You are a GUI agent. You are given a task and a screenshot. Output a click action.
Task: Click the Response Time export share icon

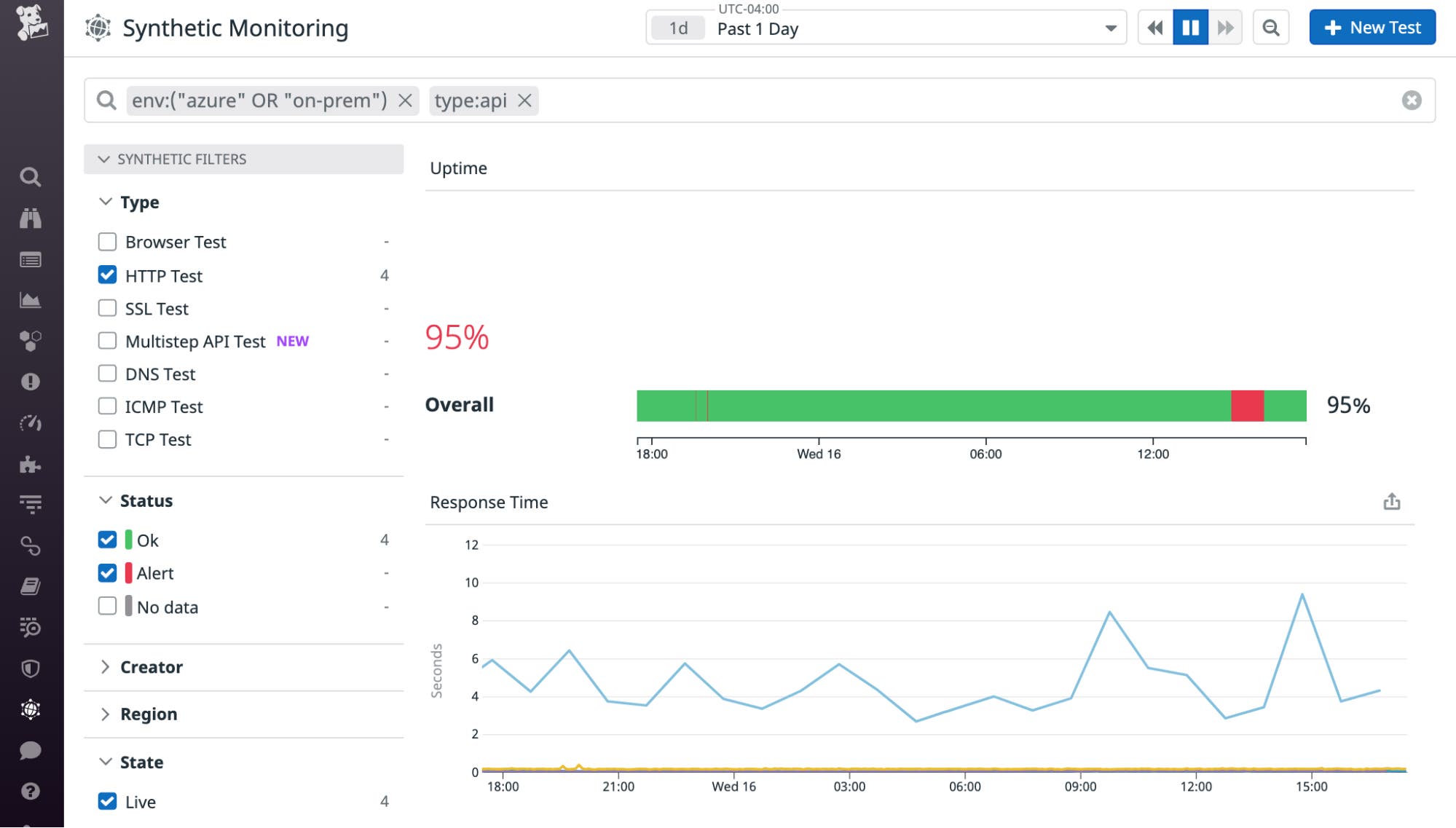pyautogui.click(x=1391, y=502)
